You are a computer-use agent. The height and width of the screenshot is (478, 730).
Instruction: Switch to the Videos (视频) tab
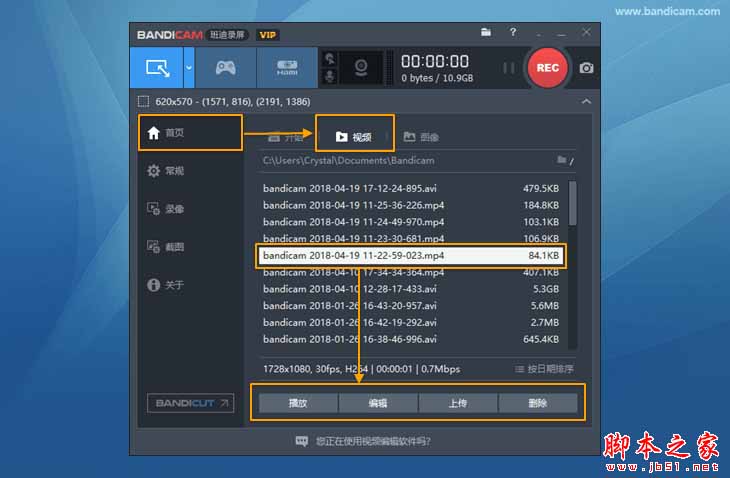(354, 137)
